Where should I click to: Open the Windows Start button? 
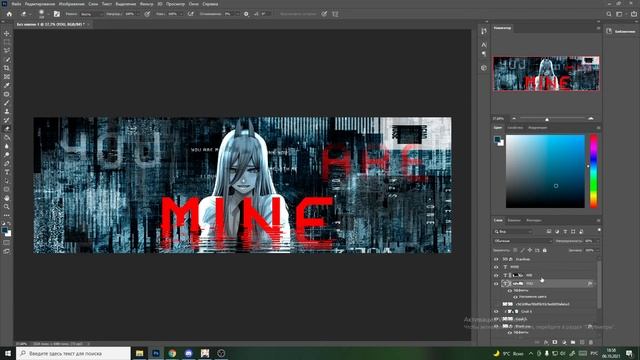point(8,353)
